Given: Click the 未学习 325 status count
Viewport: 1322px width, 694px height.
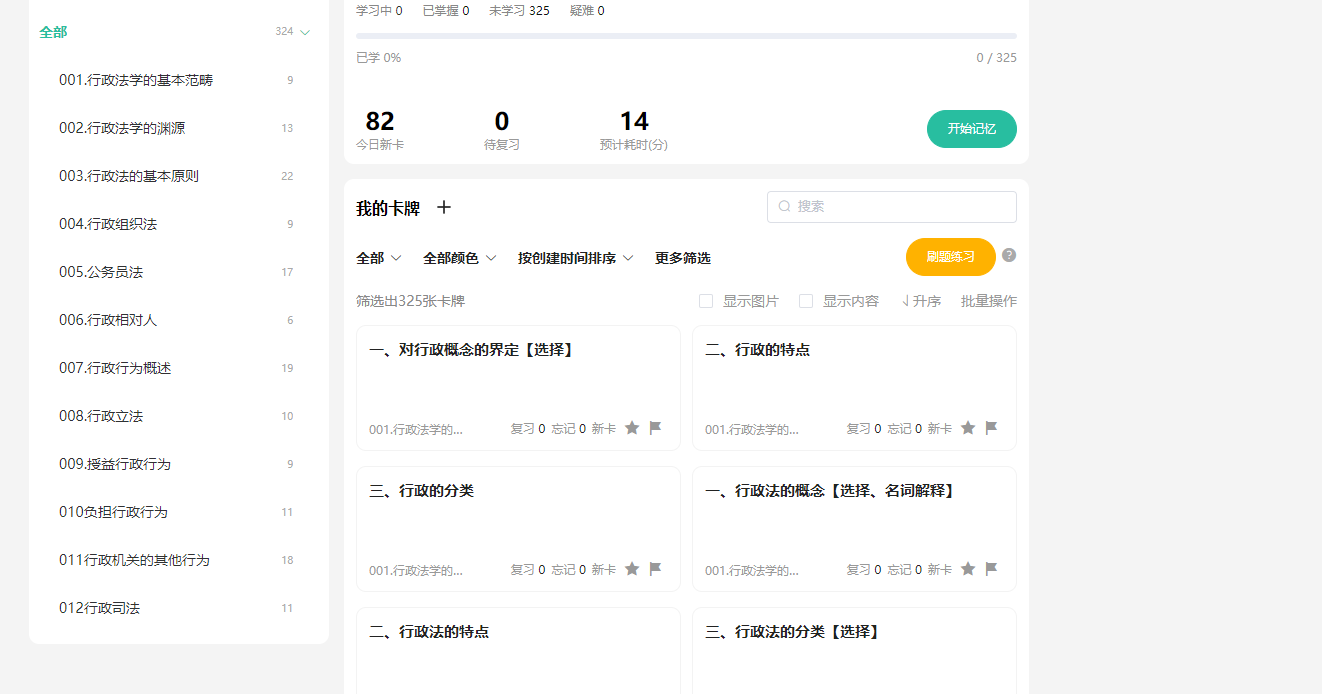Looking at the screenshot, I should click(x=519, y=11).
